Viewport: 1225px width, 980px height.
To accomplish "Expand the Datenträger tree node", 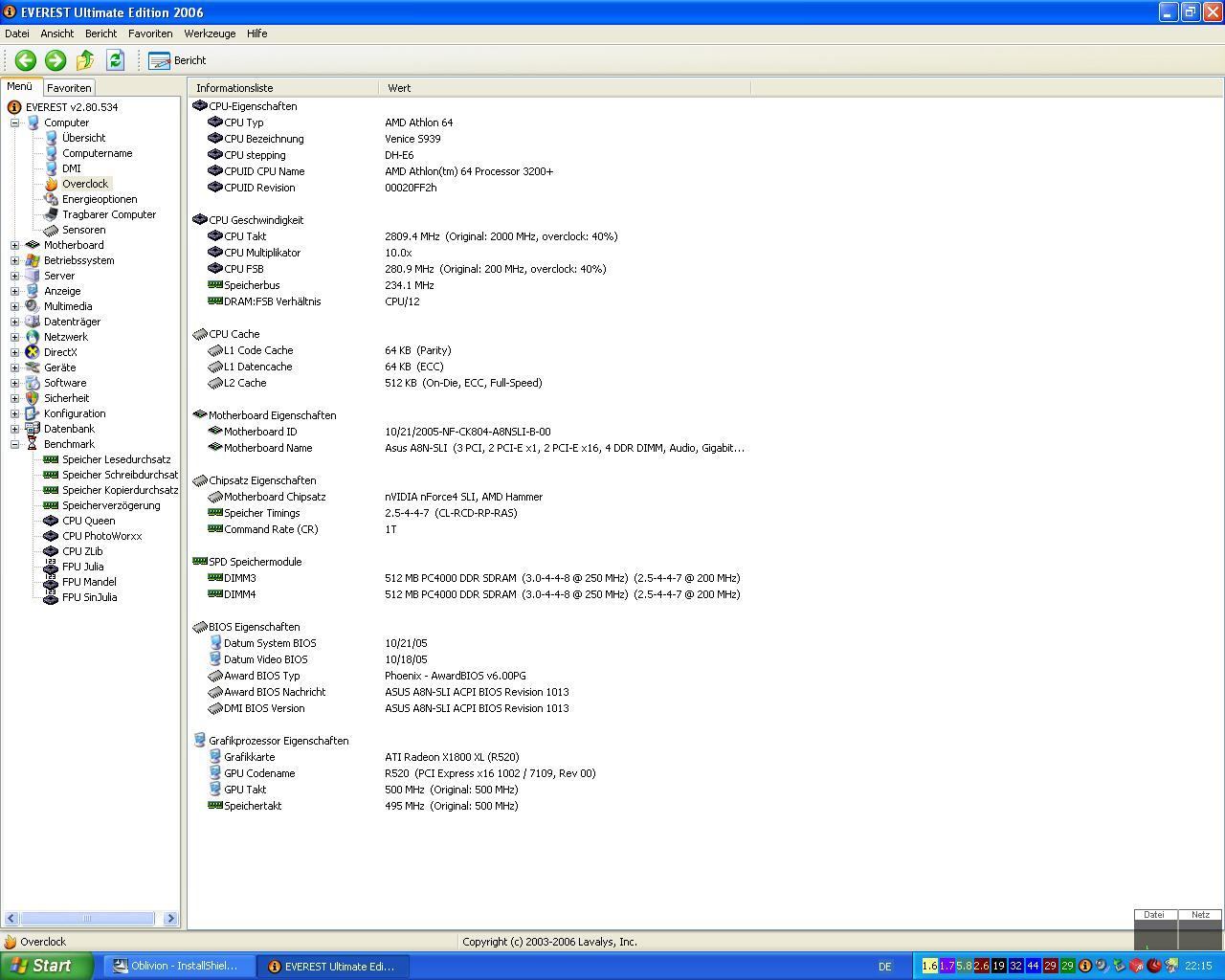I will click(14, 322).
